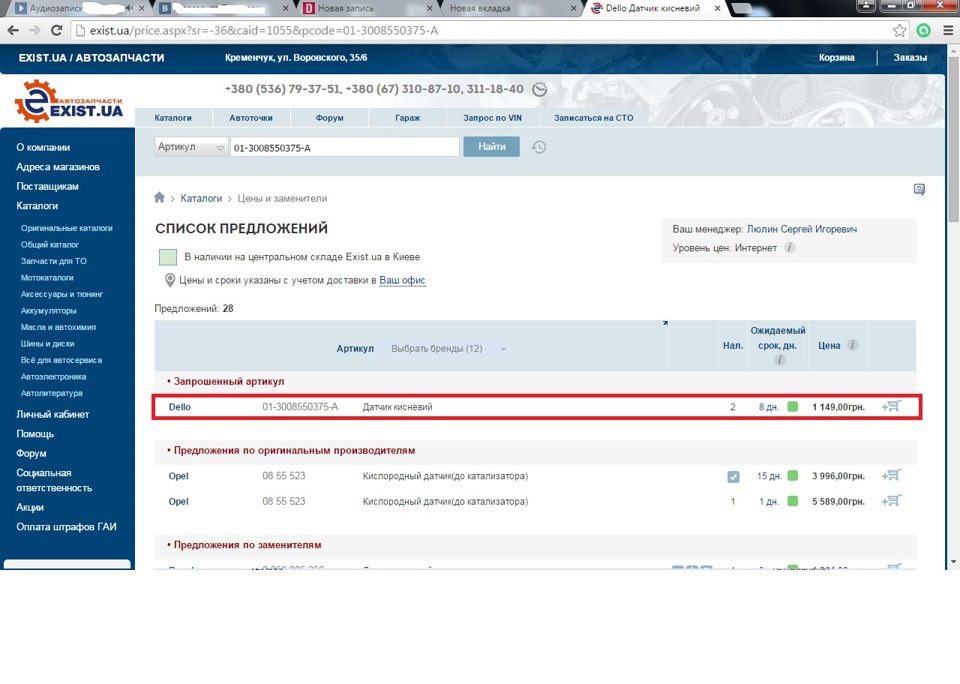Open the Форум top menu tab

click(x=329, y=118)
